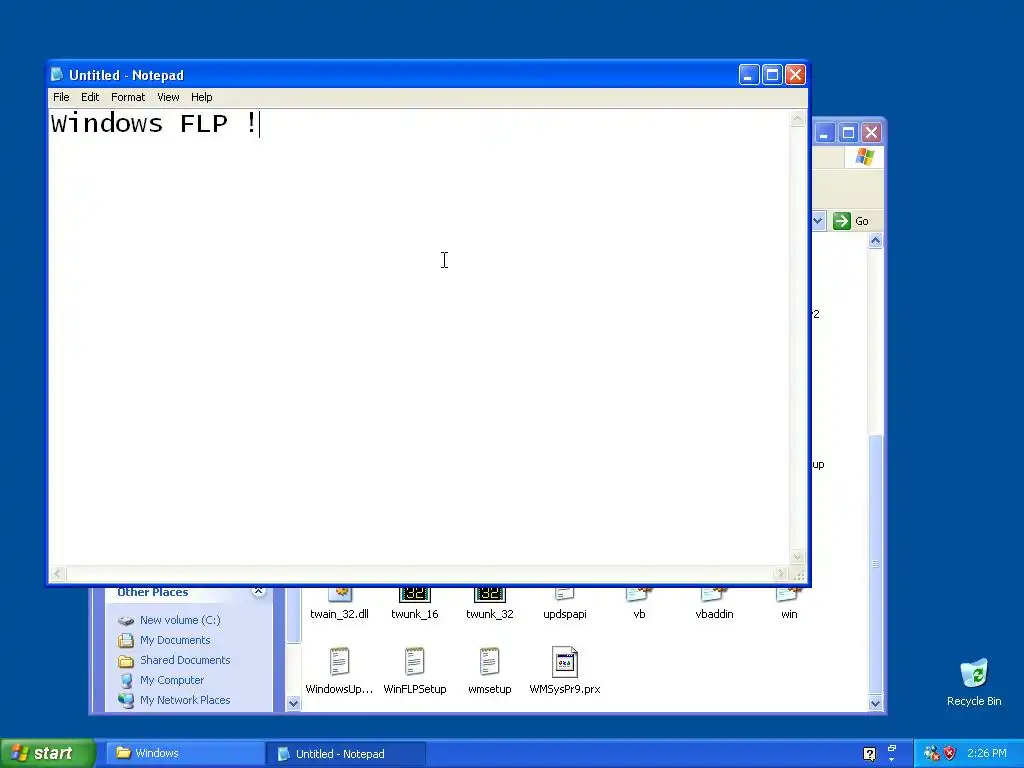Click the My Documents folder icon
Viewport: 1024px width, 768px height.
[126, 641]
